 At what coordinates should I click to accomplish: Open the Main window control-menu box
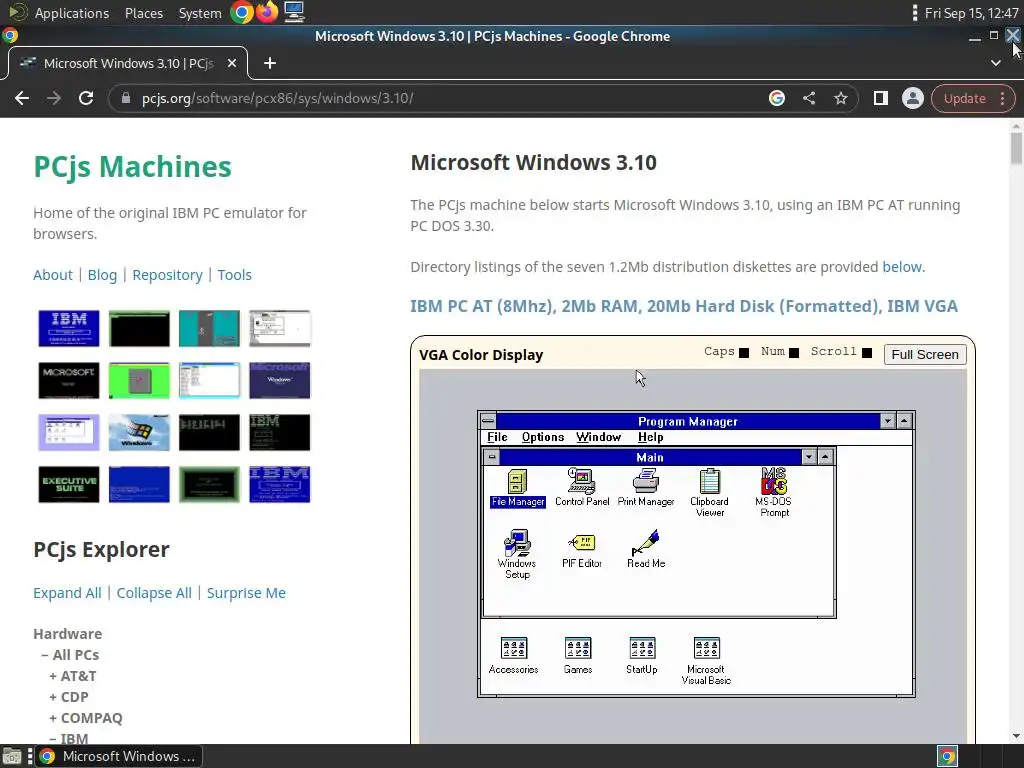[492, 457]
